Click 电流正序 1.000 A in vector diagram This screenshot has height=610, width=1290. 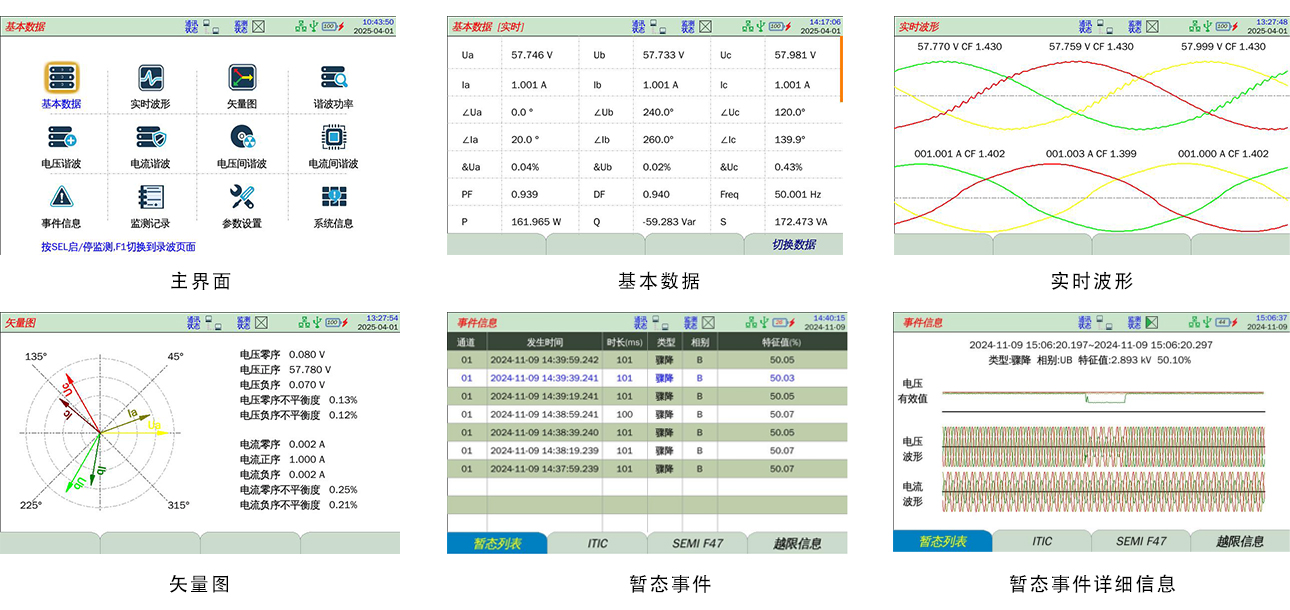point(283,459)
